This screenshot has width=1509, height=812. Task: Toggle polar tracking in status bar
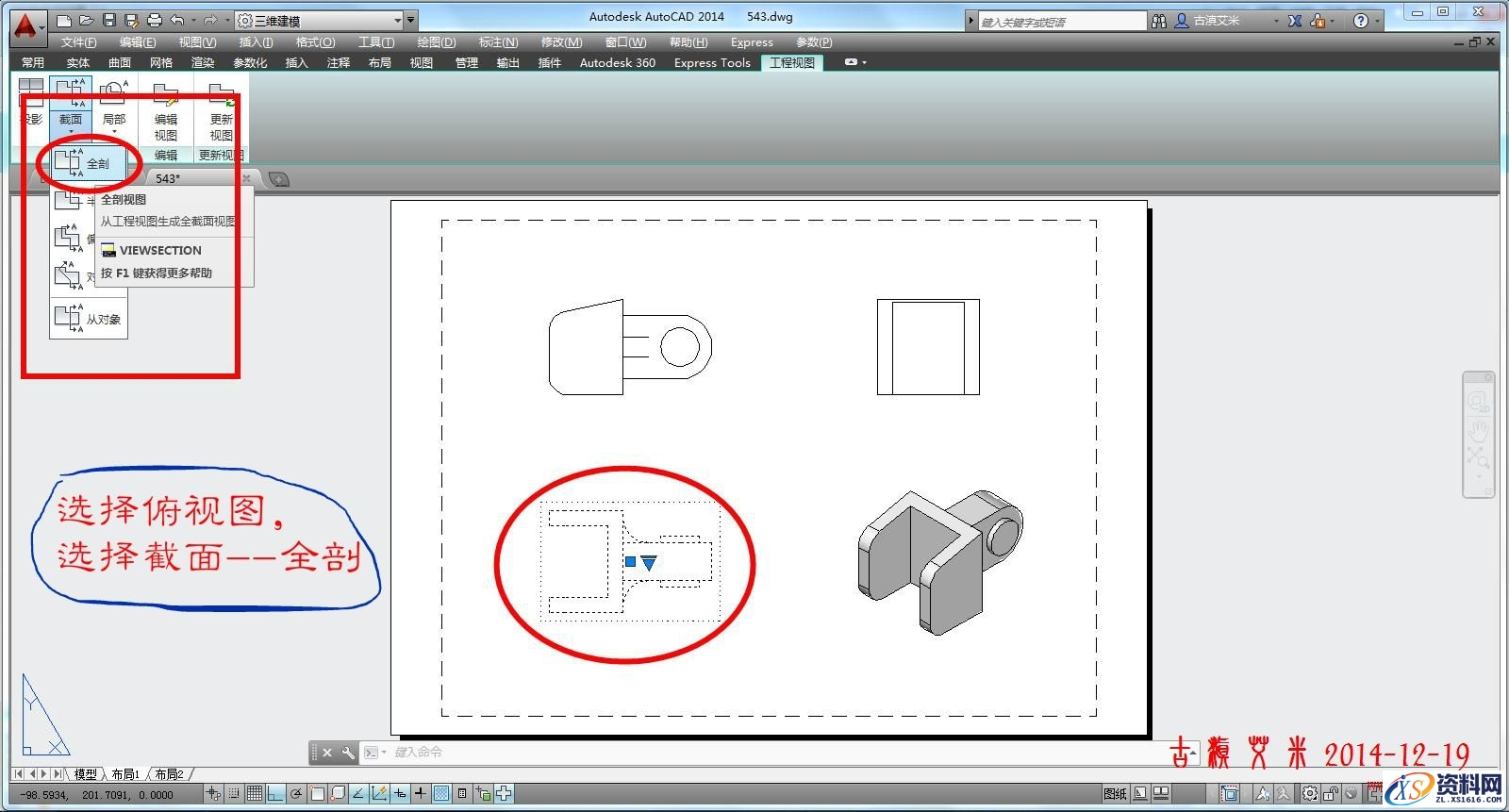[296, 794]
